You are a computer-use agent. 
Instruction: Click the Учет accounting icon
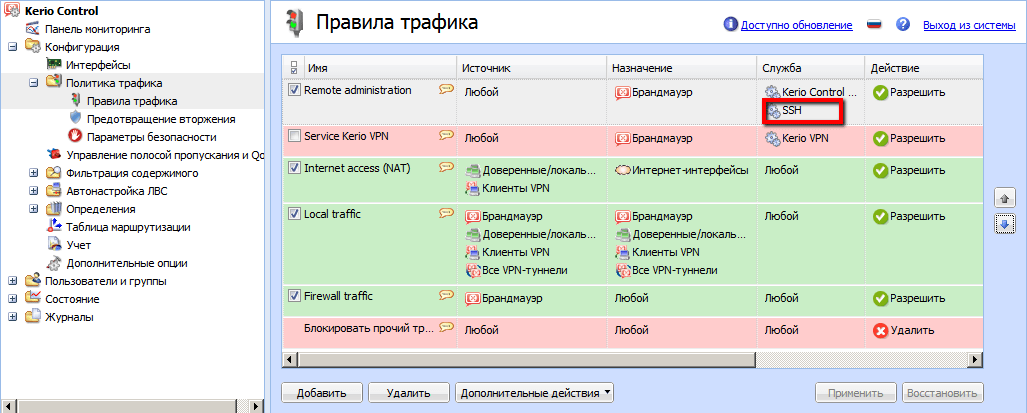click(x=54, y=245)
